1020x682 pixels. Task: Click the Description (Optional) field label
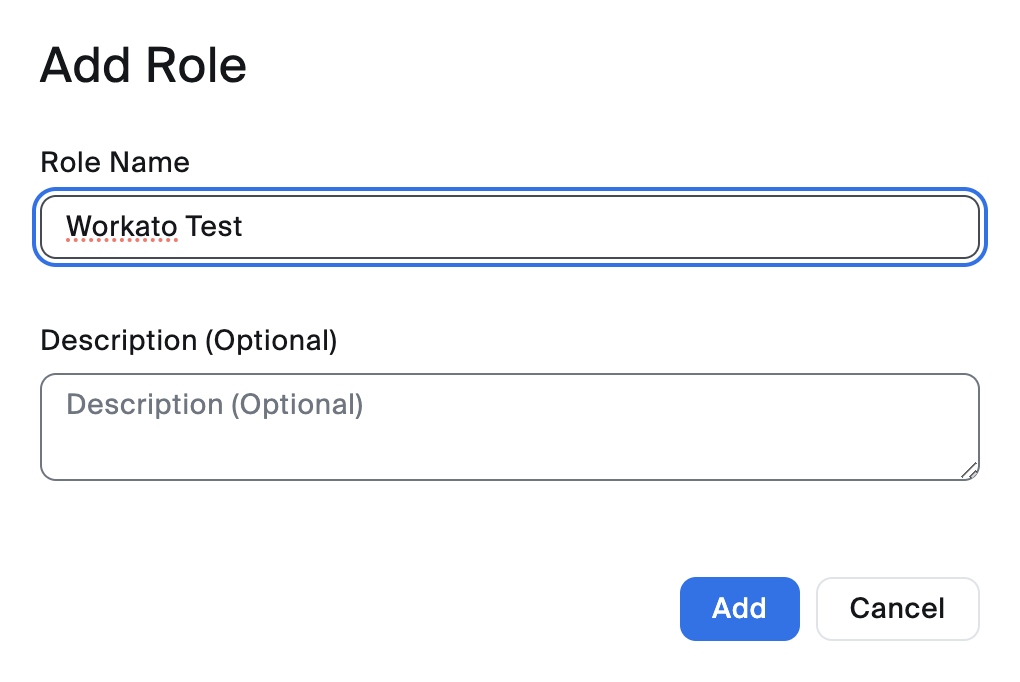click(190, 340)
